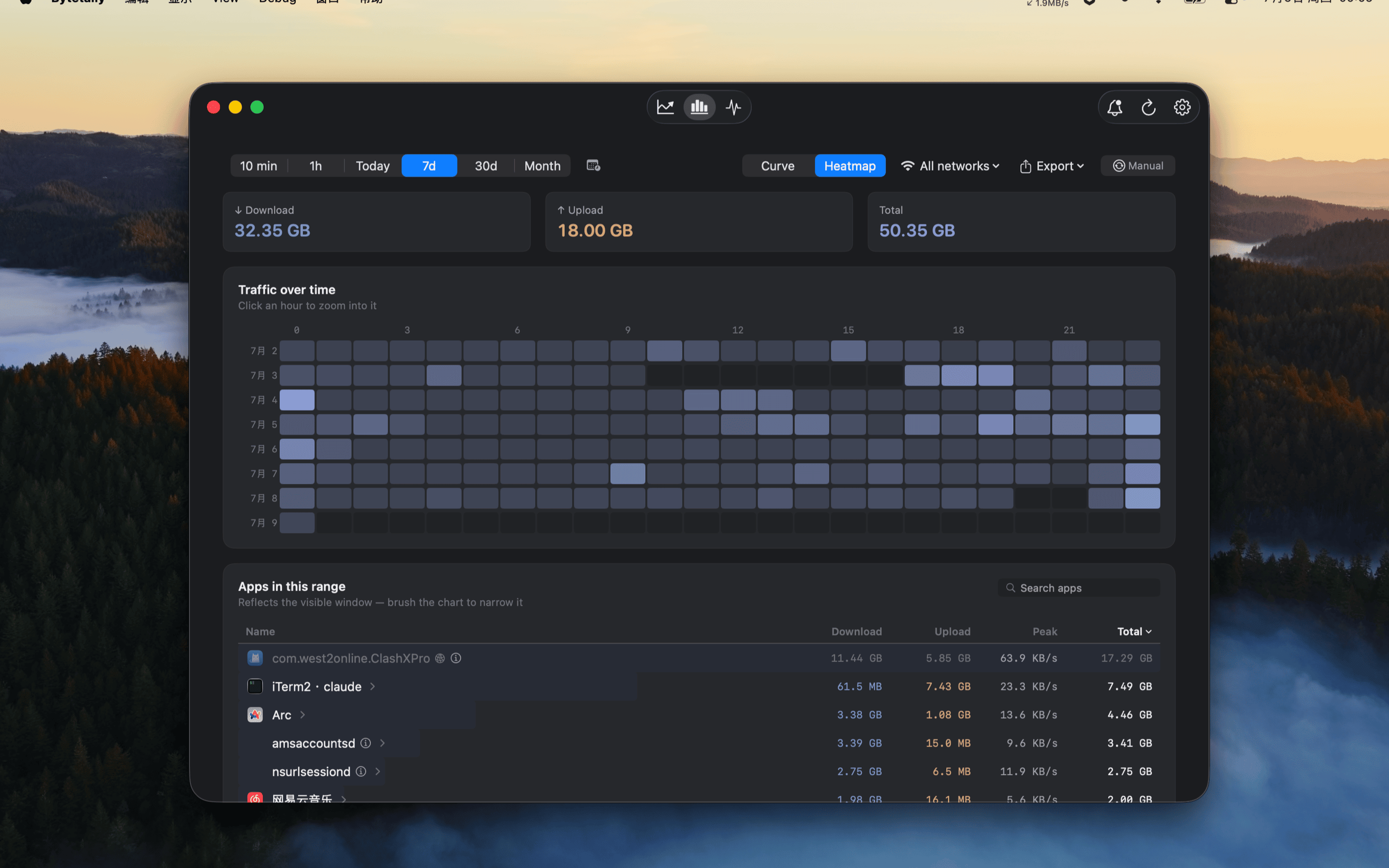Expand the nsurlsessiond row chevron
This screenshot has height=868, width=1389.
coord(378,771)
